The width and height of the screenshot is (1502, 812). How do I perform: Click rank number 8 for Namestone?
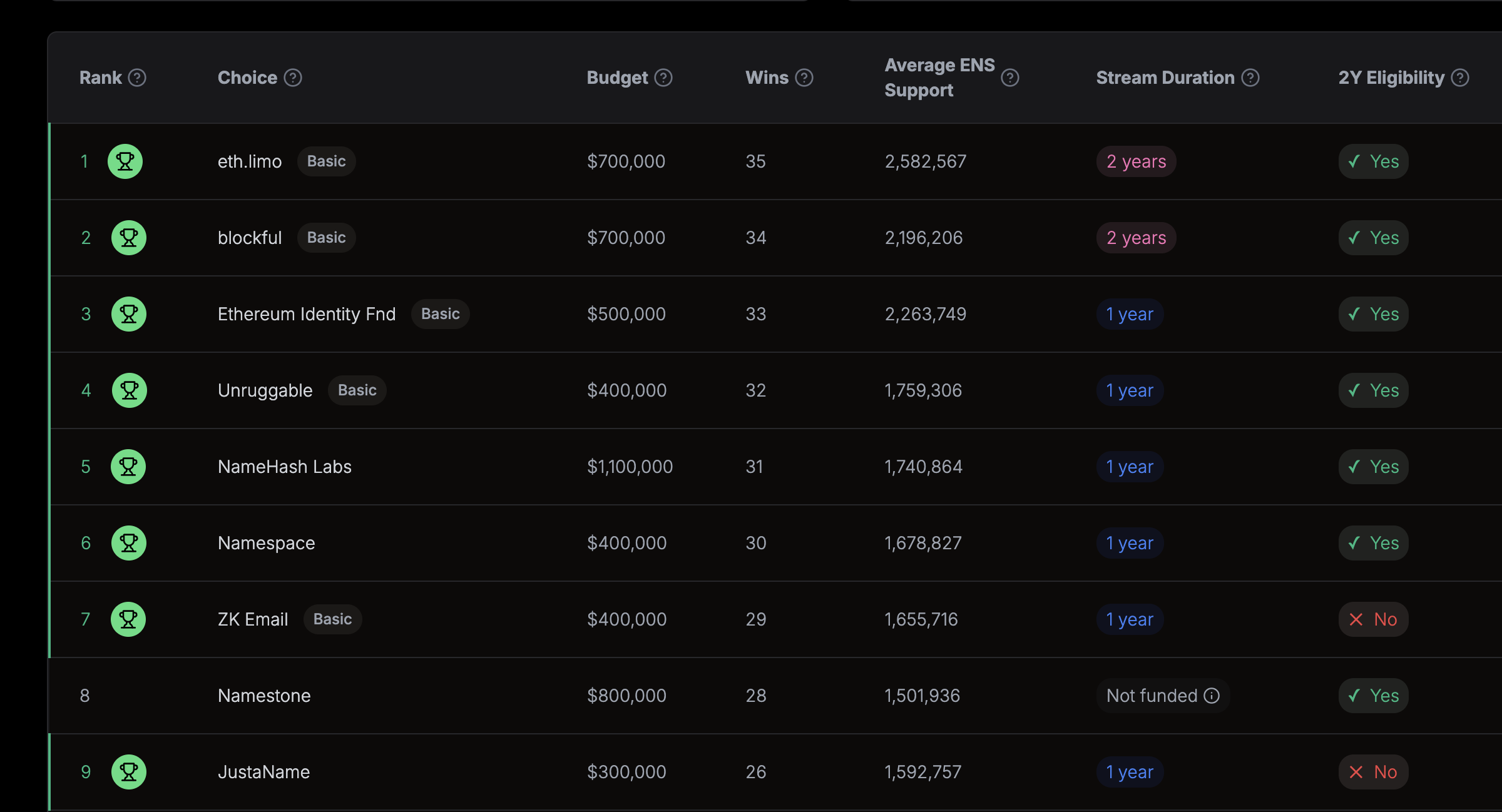coord(85,696)
